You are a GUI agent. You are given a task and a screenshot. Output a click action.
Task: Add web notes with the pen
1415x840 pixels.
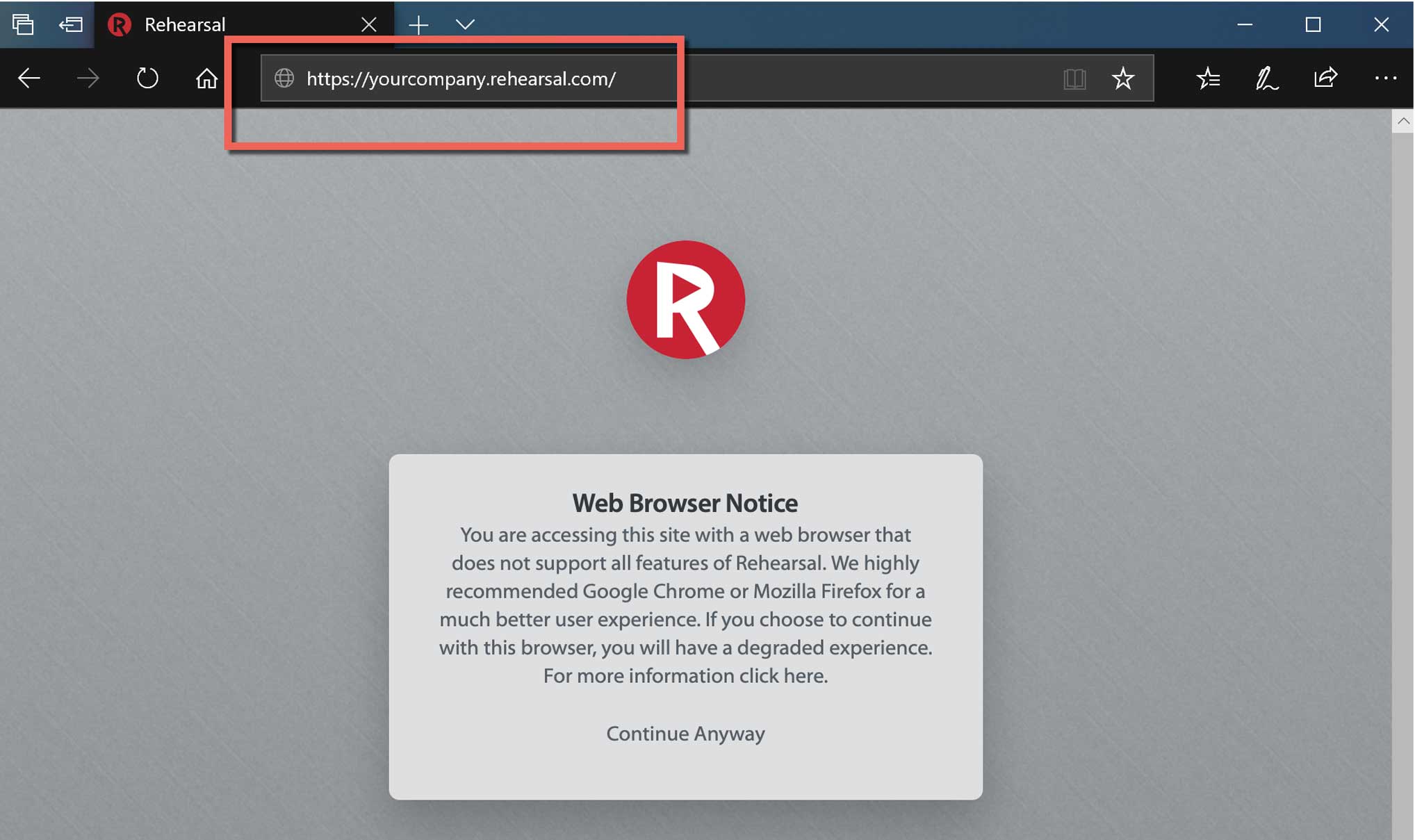[x=1267, y=78]
